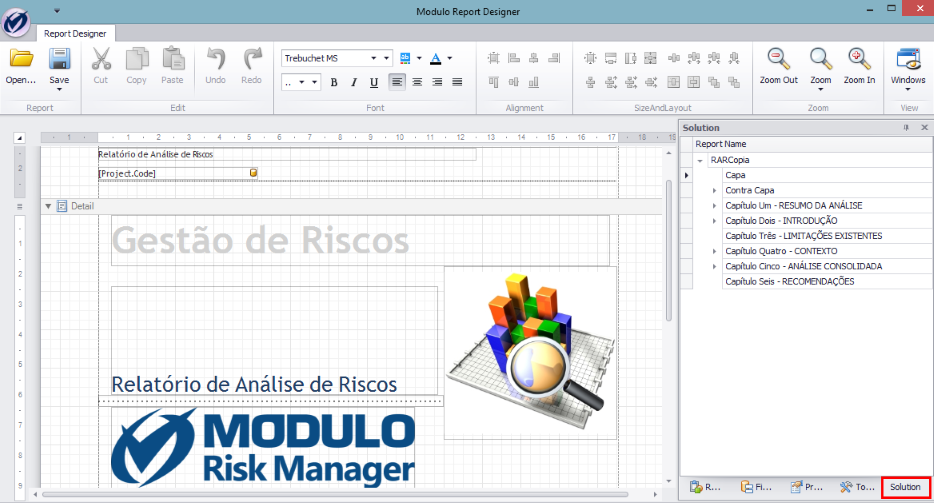Toggle underline formatting
Viewport: 934px width, 503px height.
tap(374, 82)
